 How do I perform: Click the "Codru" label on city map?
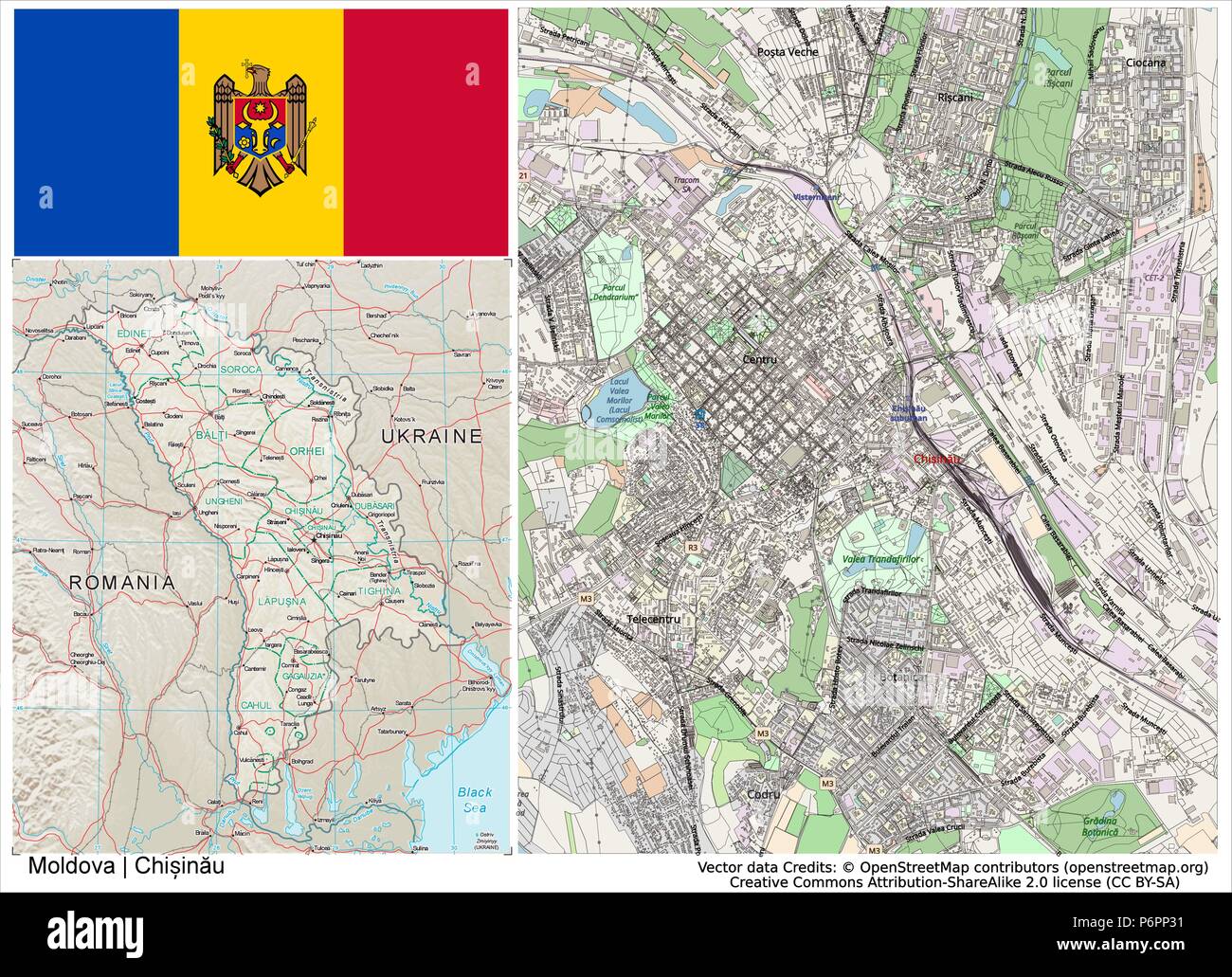click(x=763, y=794)
